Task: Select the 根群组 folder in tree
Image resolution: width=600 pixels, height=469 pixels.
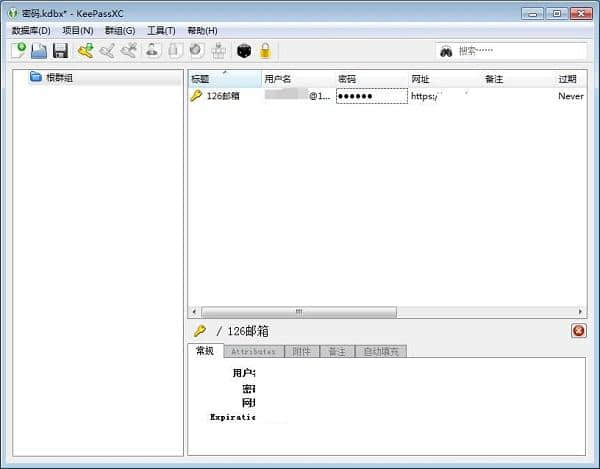Action: coord(59,78)
